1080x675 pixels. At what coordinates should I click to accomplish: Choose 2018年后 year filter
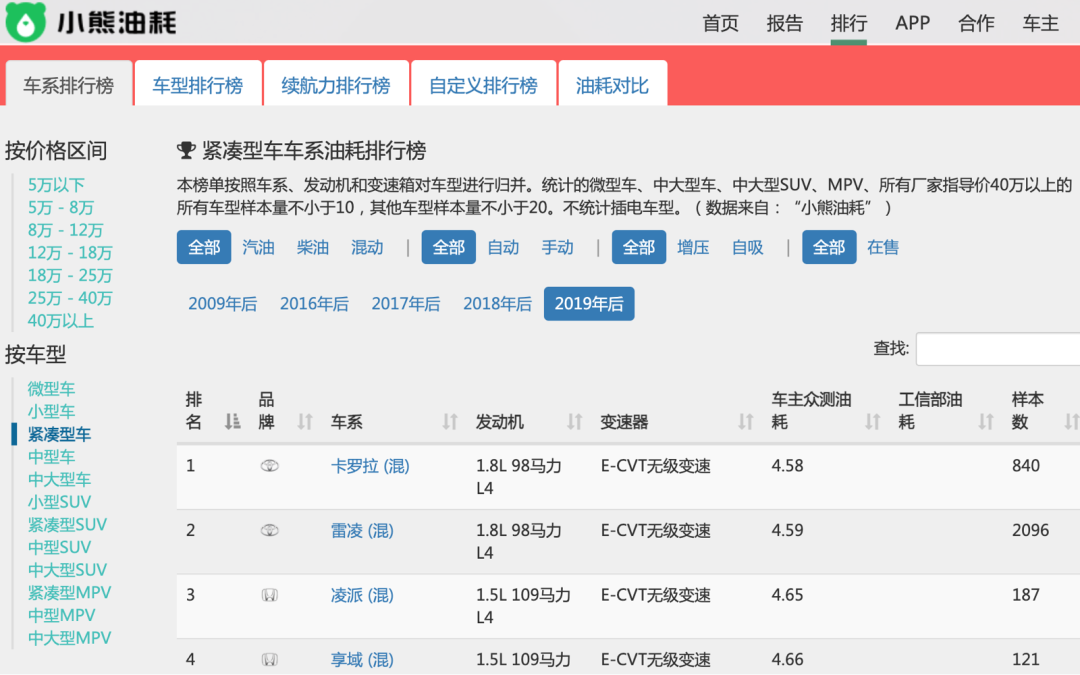coord(497,304)
